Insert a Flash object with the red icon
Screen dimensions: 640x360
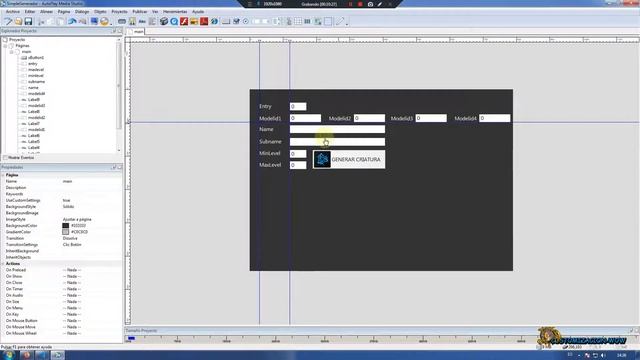click(184, 21)
